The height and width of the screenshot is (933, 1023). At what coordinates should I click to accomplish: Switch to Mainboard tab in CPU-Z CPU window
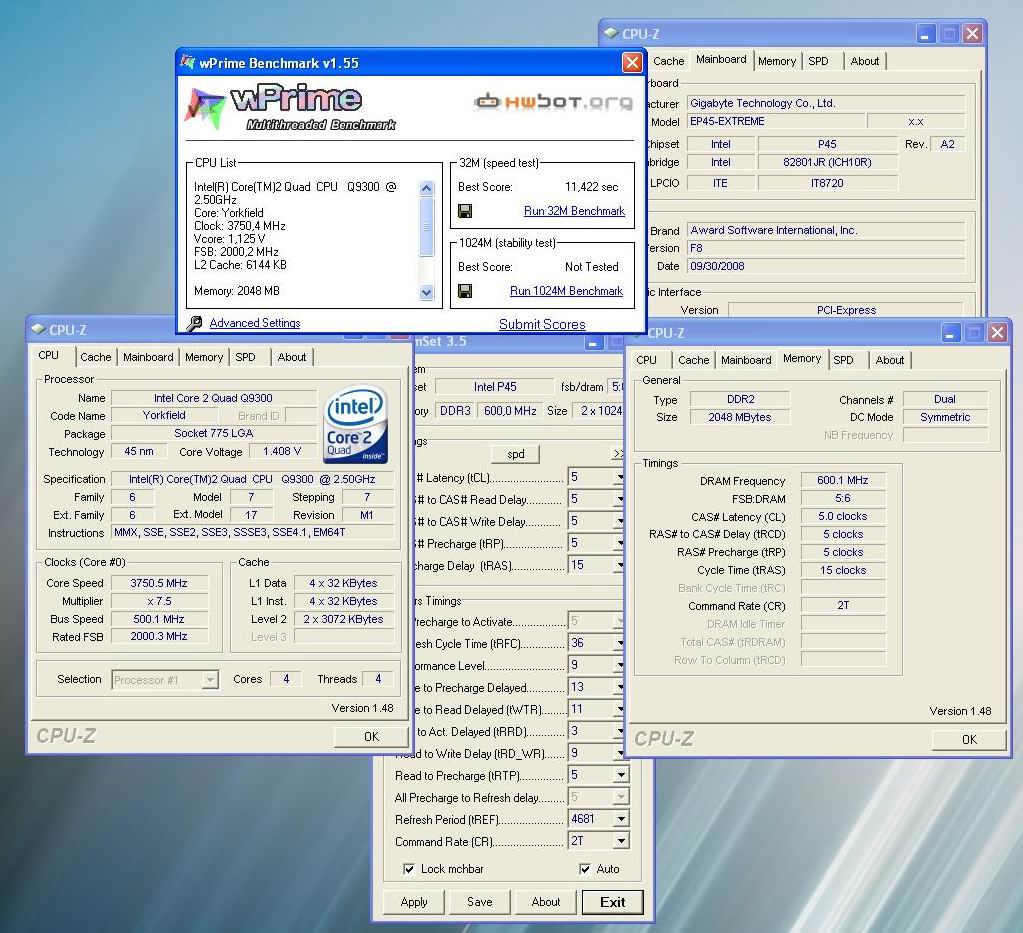148,357
